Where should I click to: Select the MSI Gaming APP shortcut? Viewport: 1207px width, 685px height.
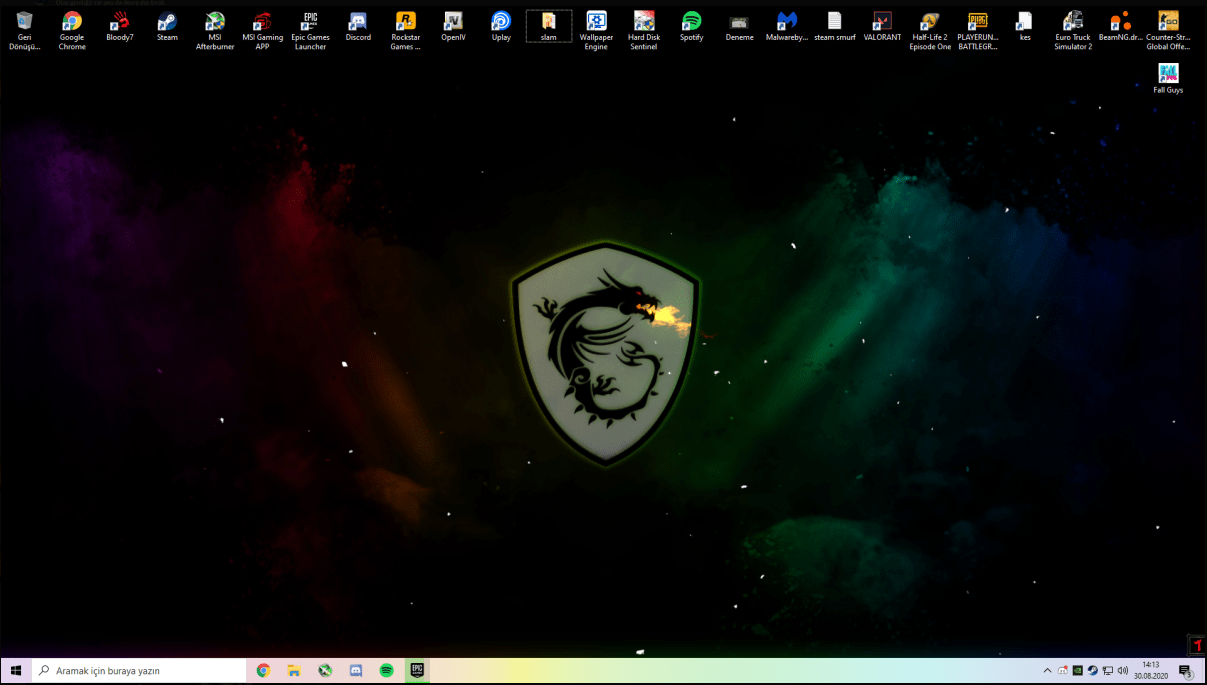262,31
